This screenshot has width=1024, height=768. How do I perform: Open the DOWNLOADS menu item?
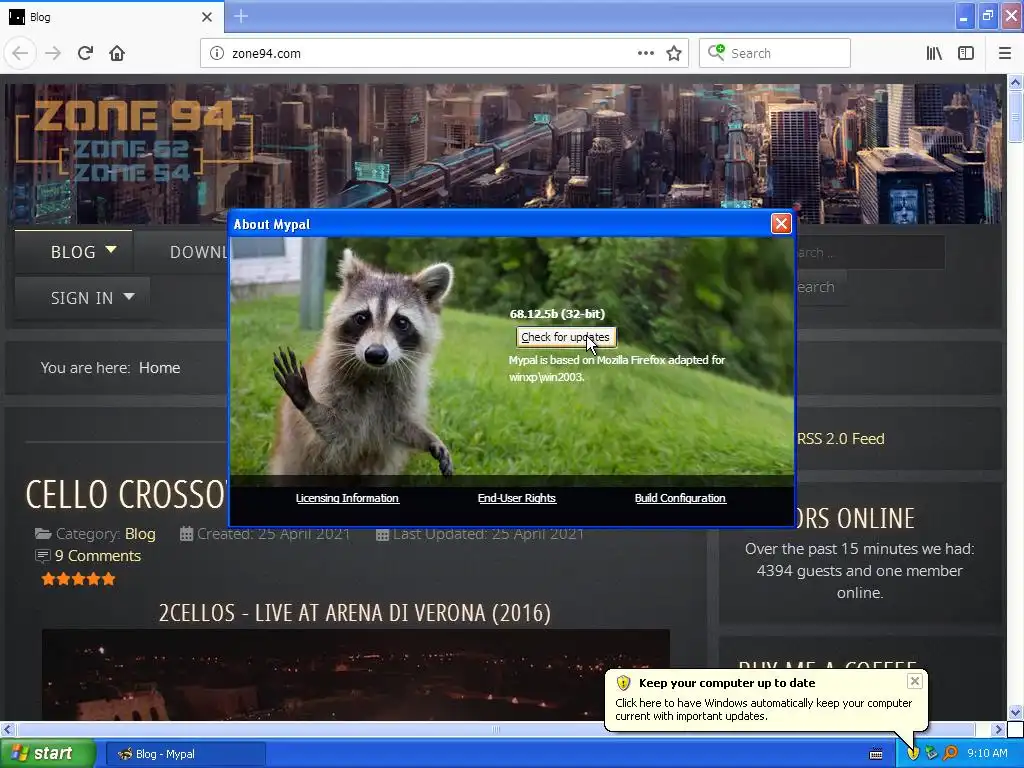198,251
